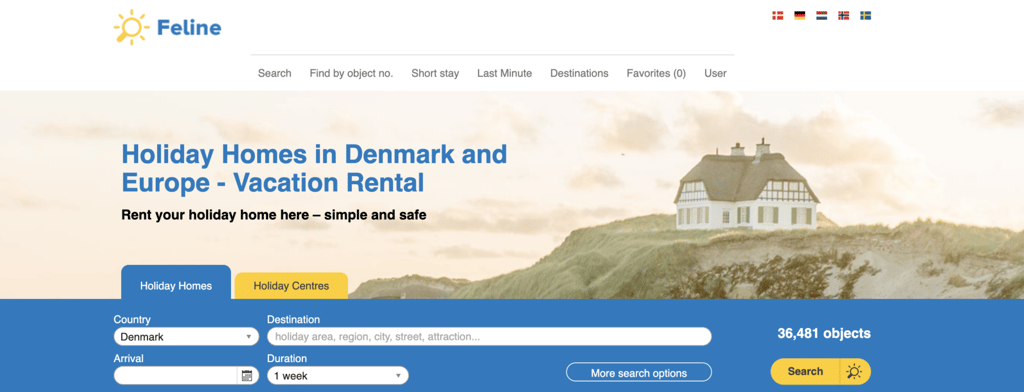Click the Feline brand name text
The height and width of the screenshot is (392, 1024).
(189, 27)
